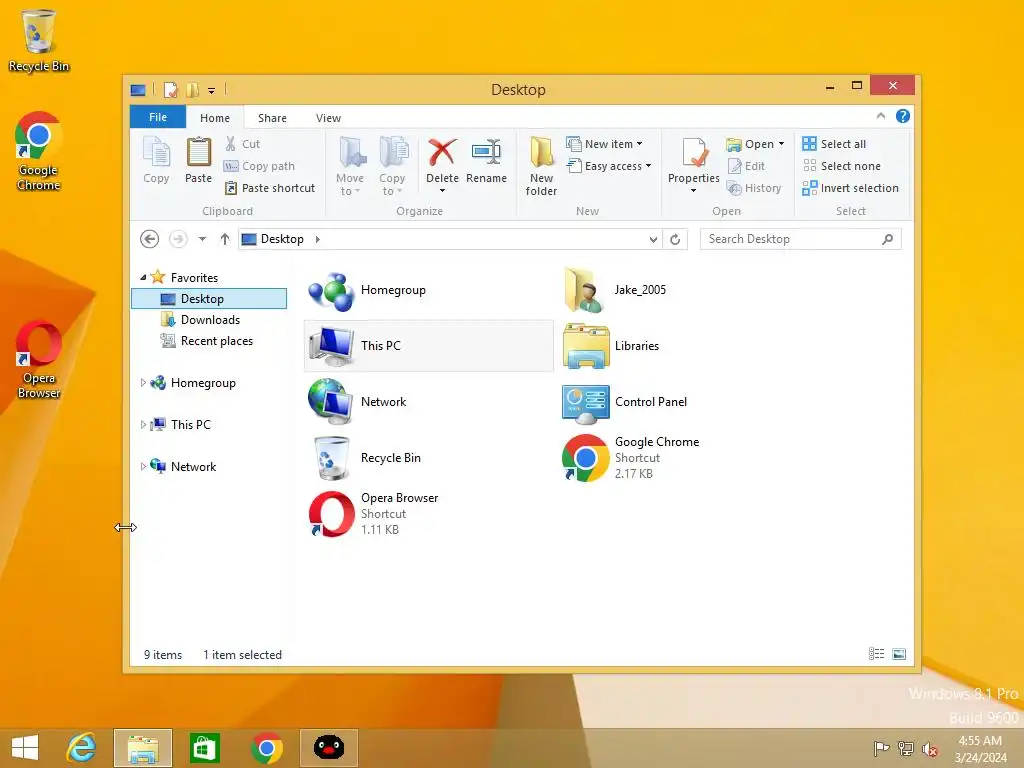
Task: Refresh the Desktop folder view
Action: (x=675, y=240)
